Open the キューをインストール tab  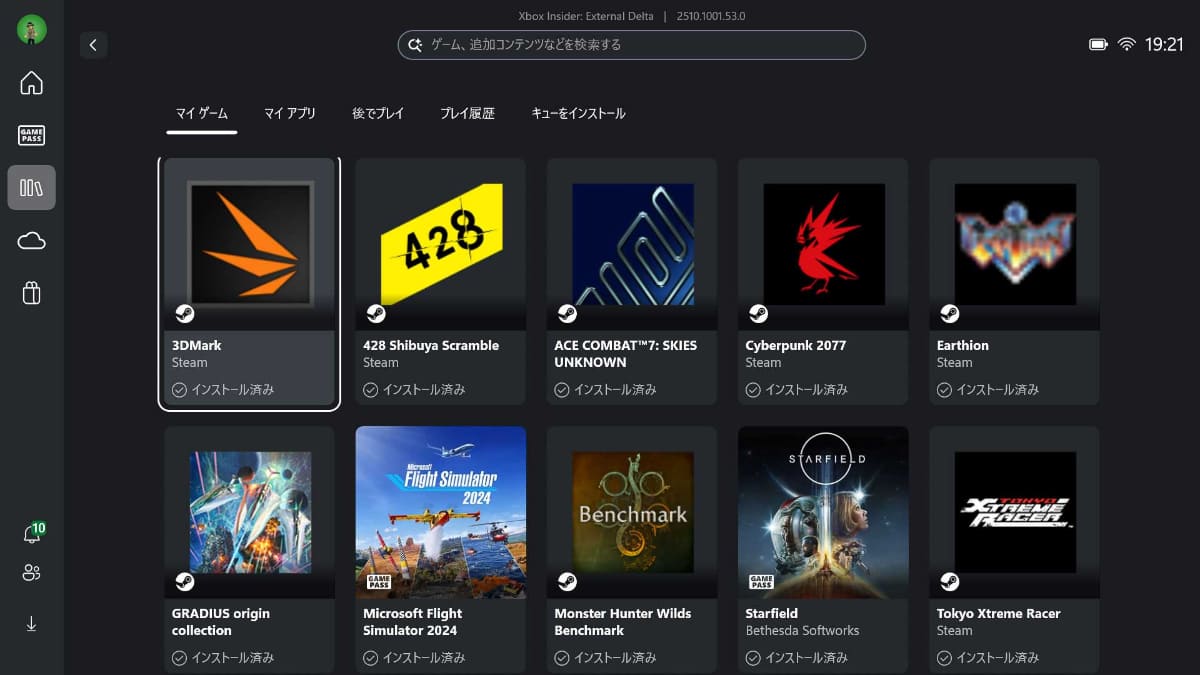(578, 113)
